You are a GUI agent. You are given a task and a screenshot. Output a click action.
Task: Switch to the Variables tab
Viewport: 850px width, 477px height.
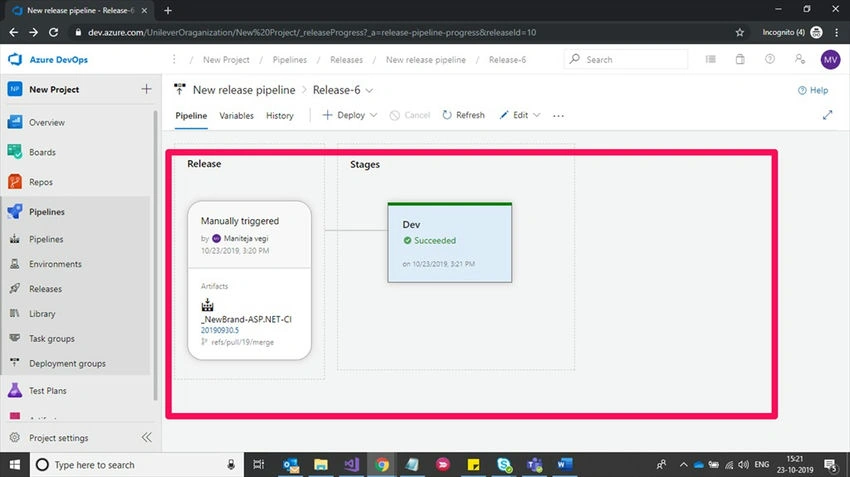(x=236, y=115)
